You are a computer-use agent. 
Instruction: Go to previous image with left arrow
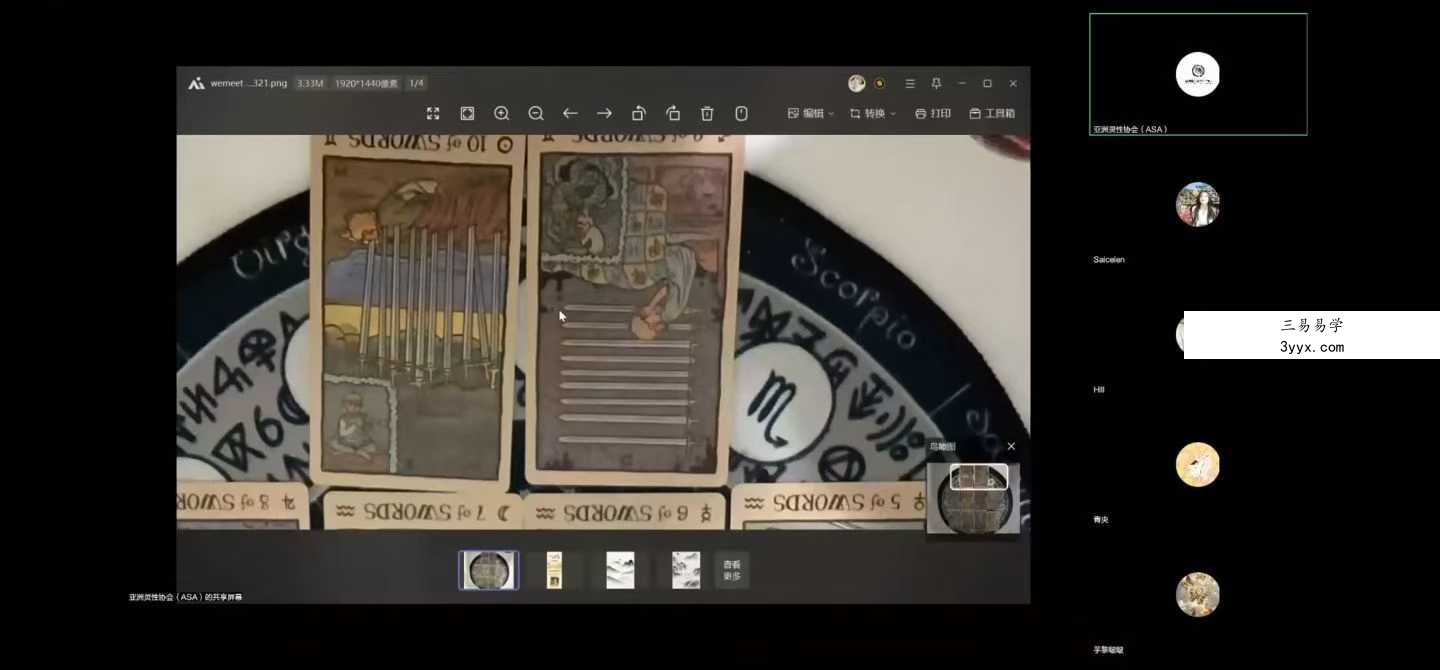[570, 113]
